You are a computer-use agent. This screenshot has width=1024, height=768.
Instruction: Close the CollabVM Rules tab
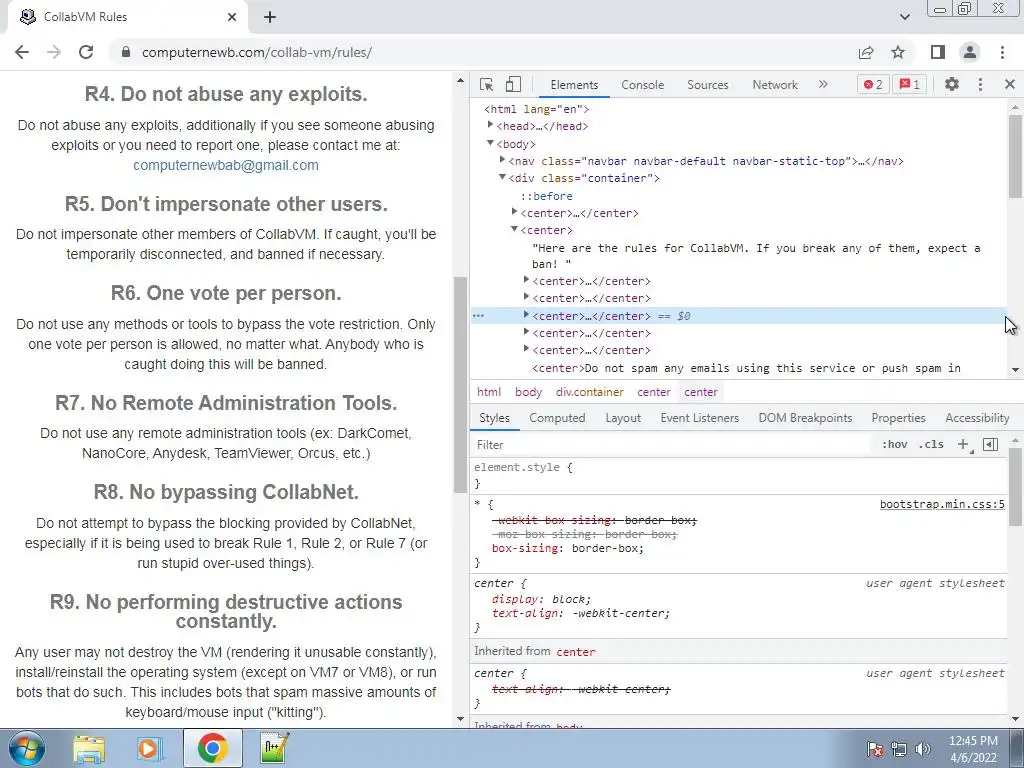[232, 17]
